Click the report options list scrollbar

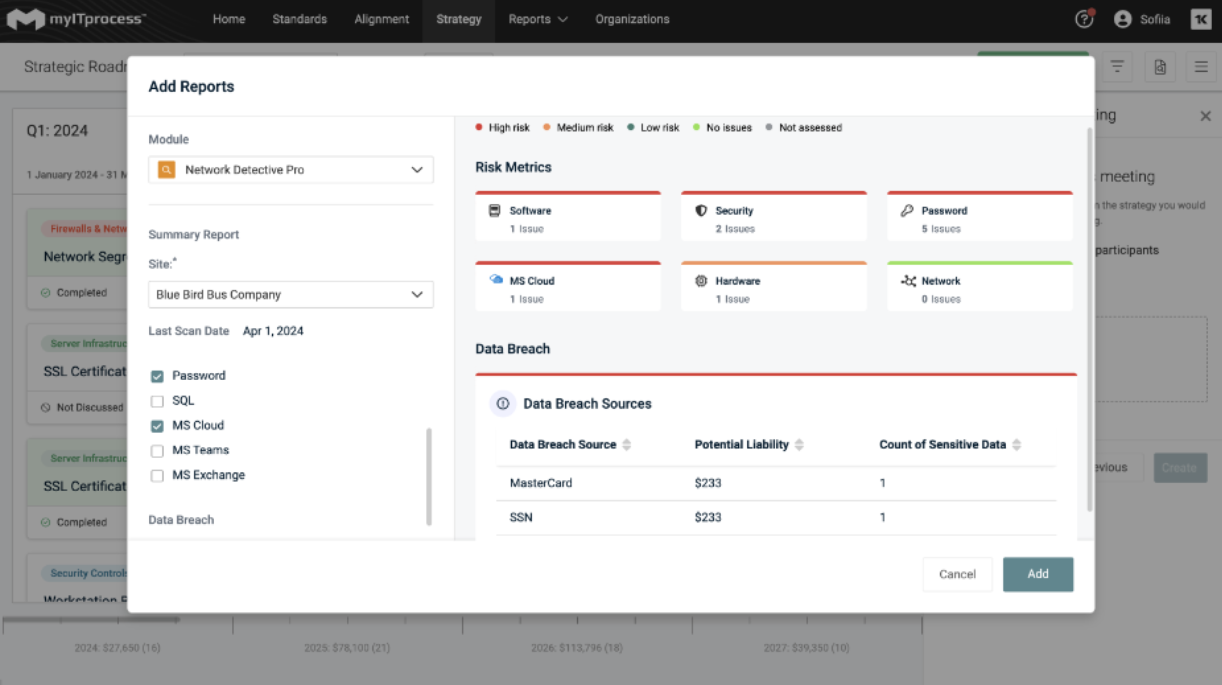tap(430, 477)
